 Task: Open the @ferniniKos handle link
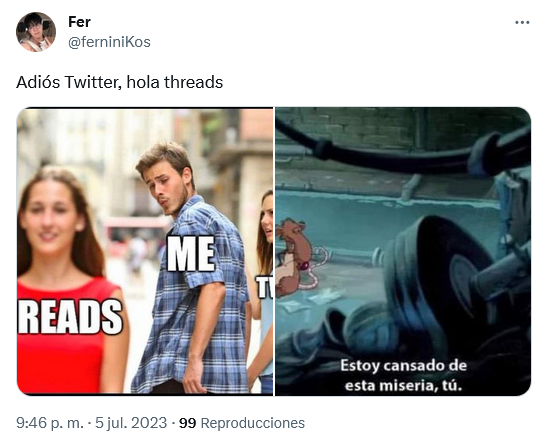pyautogui.click(x=109, y=42)
